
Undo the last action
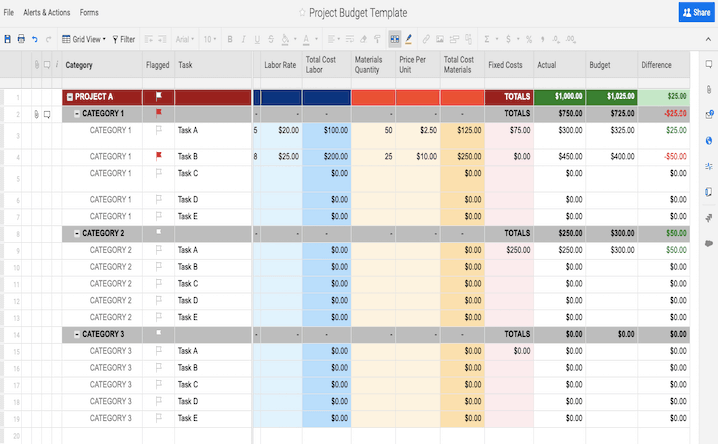click(35, 40)
